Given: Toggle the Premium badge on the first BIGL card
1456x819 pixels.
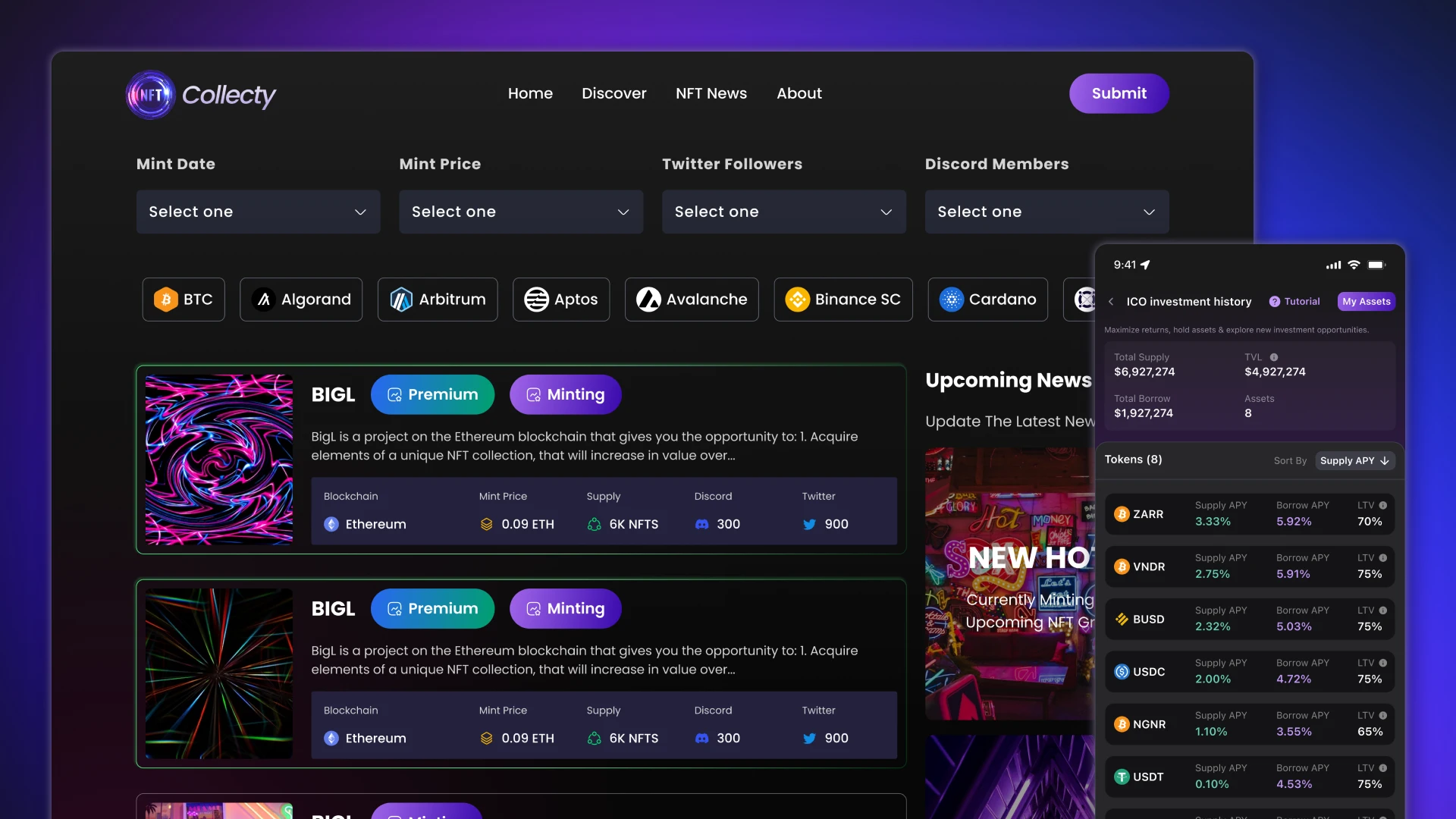Looking at the screenshot, I should (x=432, y=394).
